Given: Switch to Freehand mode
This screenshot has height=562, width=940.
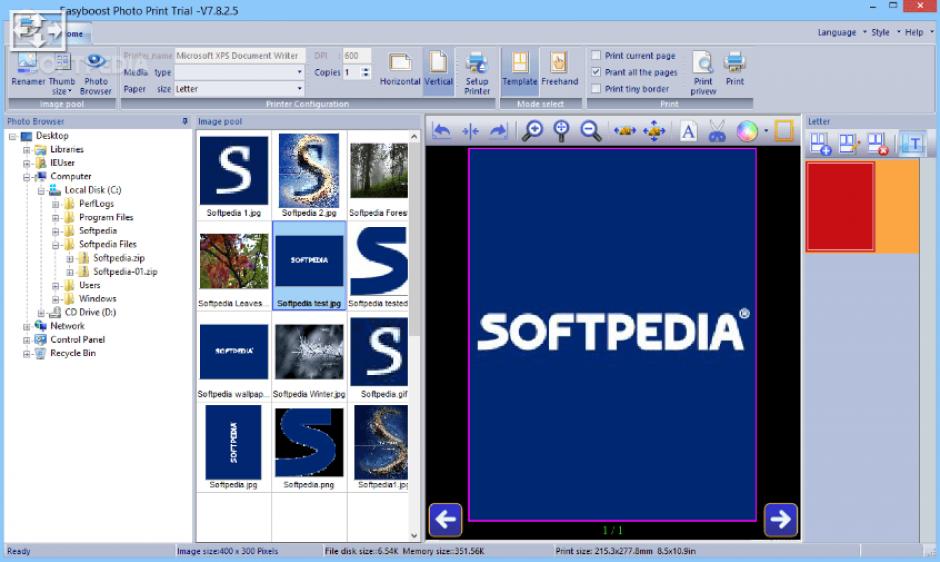Looking at the screenshot, I should (559, 70).
